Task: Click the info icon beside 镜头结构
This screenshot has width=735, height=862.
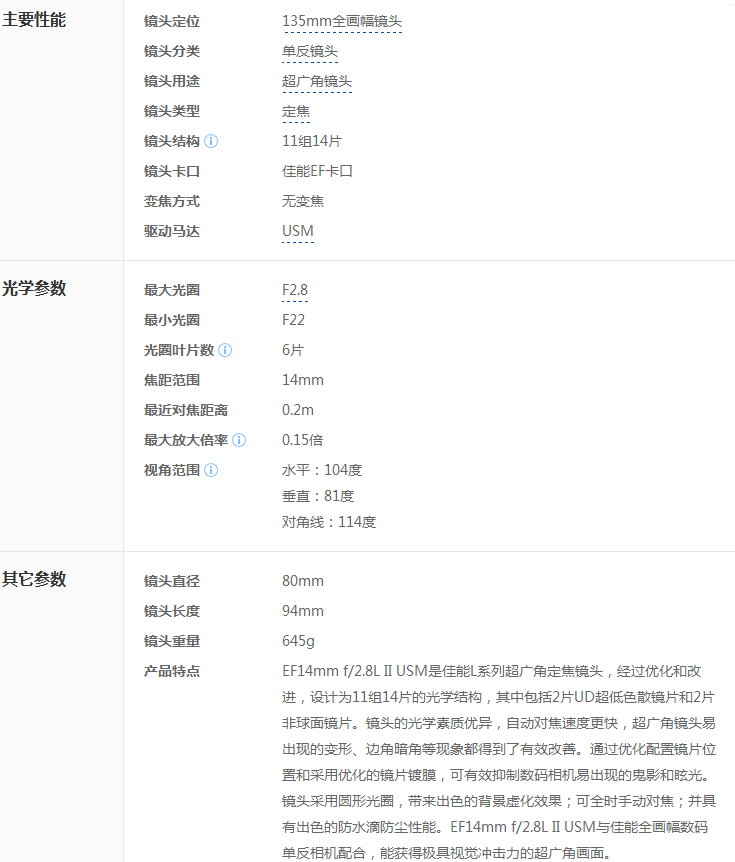Action: (x=211, y=141)
